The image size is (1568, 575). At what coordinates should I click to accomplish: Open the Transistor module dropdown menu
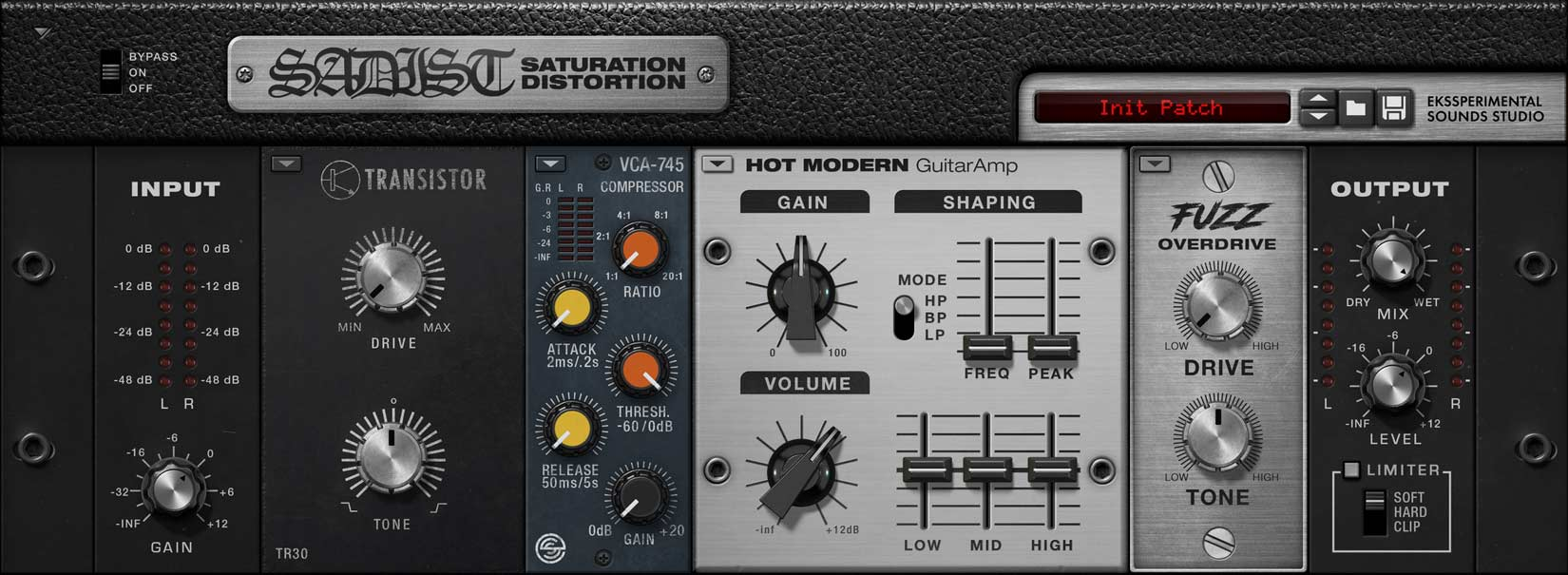pos(286,163)
